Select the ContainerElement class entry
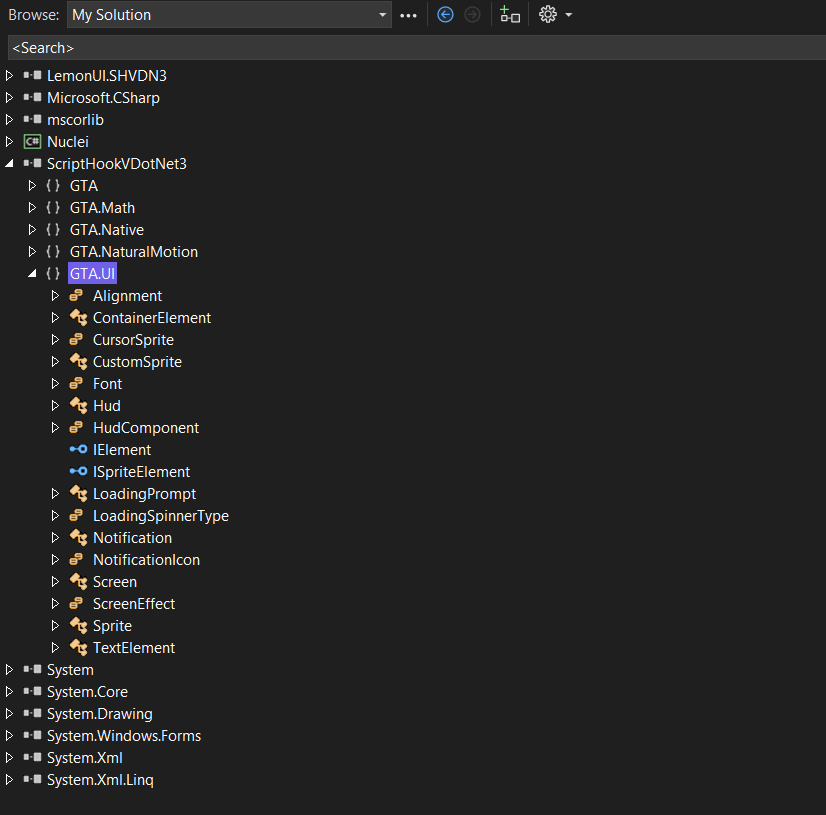The image size is (826, 815). point(152,318)
